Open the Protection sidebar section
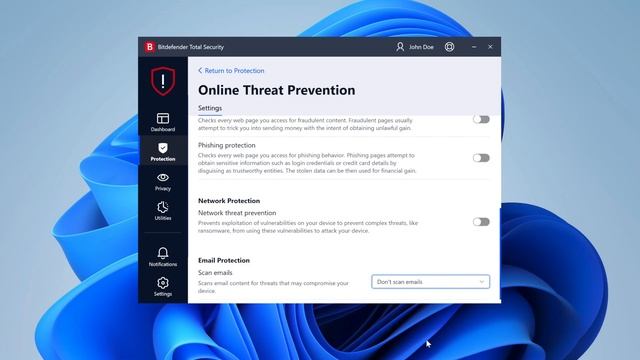 pos(163,151)
